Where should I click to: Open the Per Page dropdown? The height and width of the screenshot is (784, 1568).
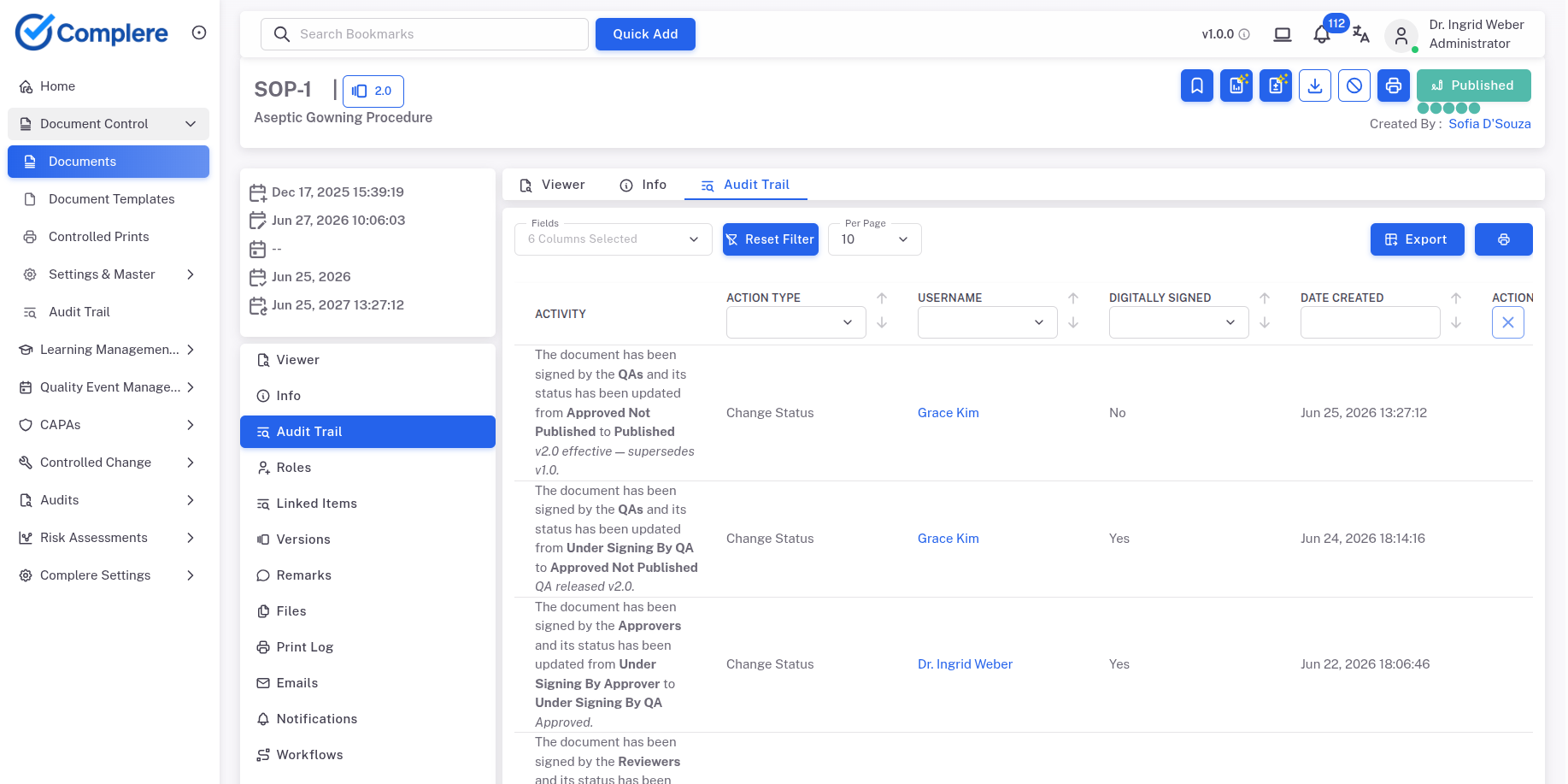click(x=875, y=239)
